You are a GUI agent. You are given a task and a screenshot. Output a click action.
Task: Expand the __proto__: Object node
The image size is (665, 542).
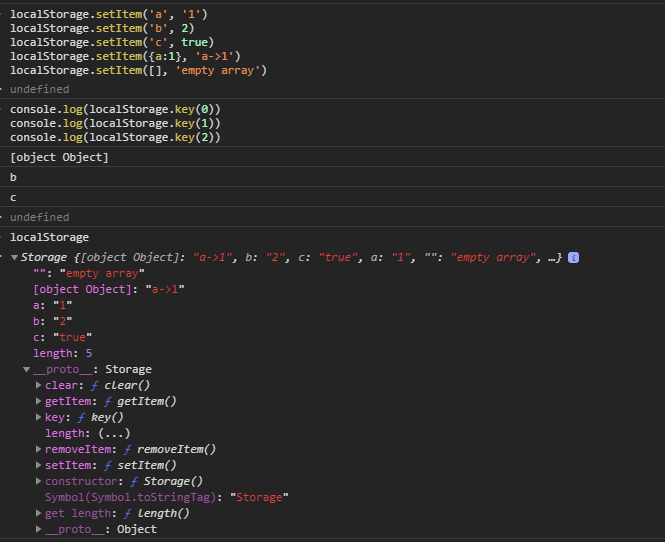point(38,529)
